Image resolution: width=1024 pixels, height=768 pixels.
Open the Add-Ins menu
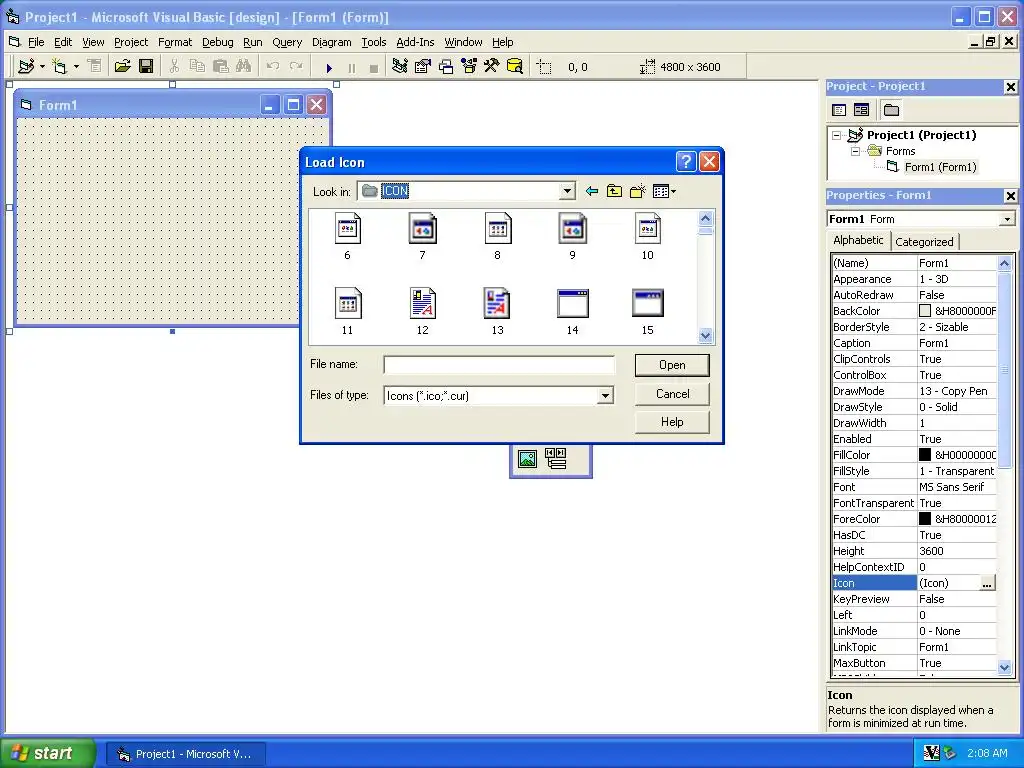point(415,42)
